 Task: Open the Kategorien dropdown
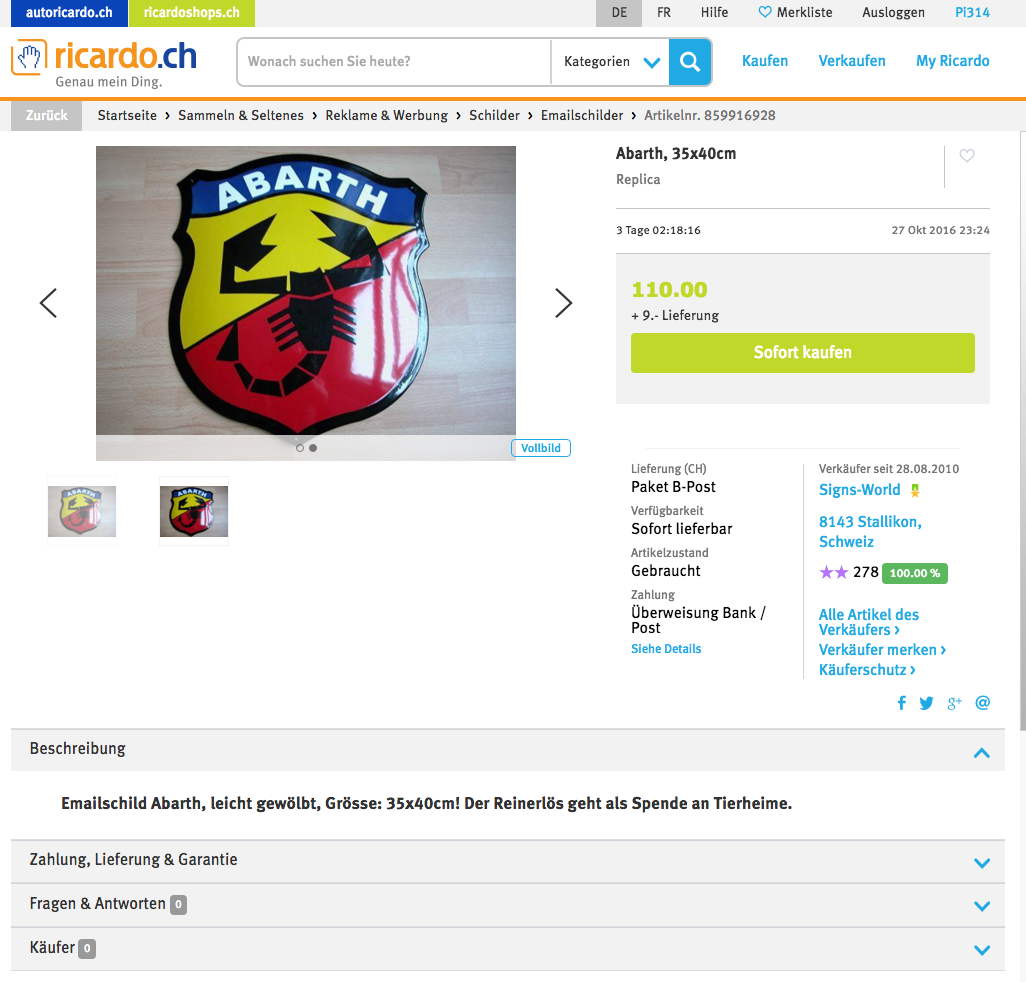610,62
